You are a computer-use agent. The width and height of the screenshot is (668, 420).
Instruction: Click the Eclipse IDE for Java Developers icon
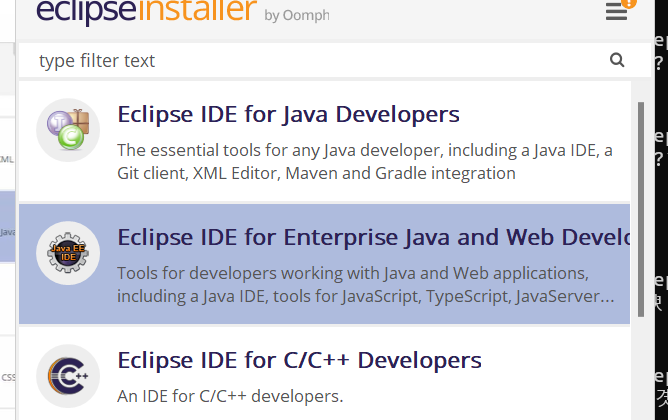(68, 130)
